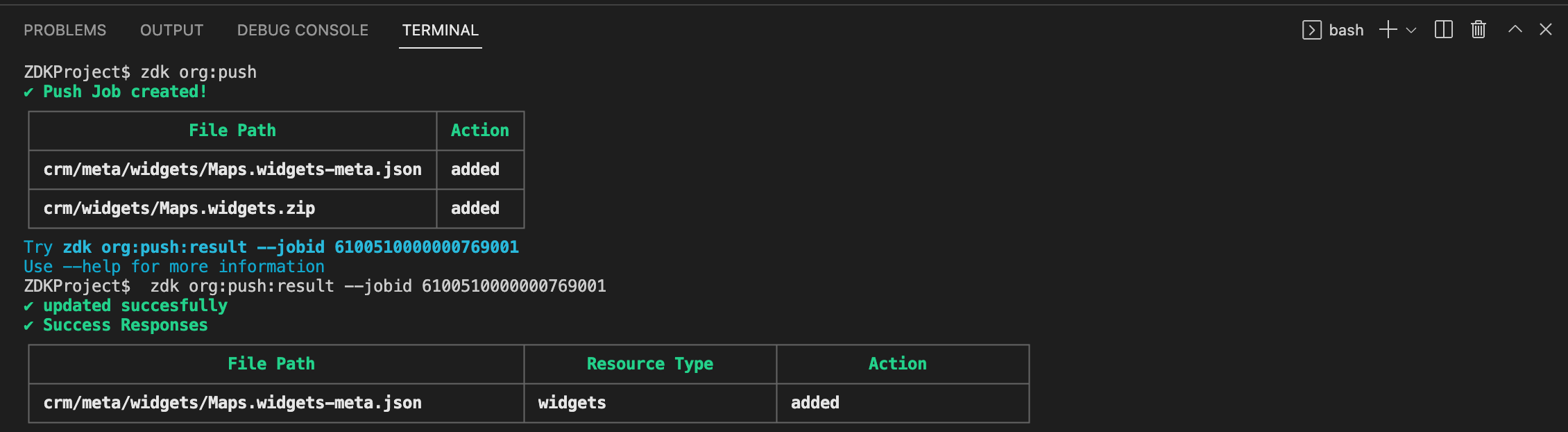Image resolution: width=1568 pixels, height=432 pixels.
Task: Close the bottom panel
Action: 1546,30
